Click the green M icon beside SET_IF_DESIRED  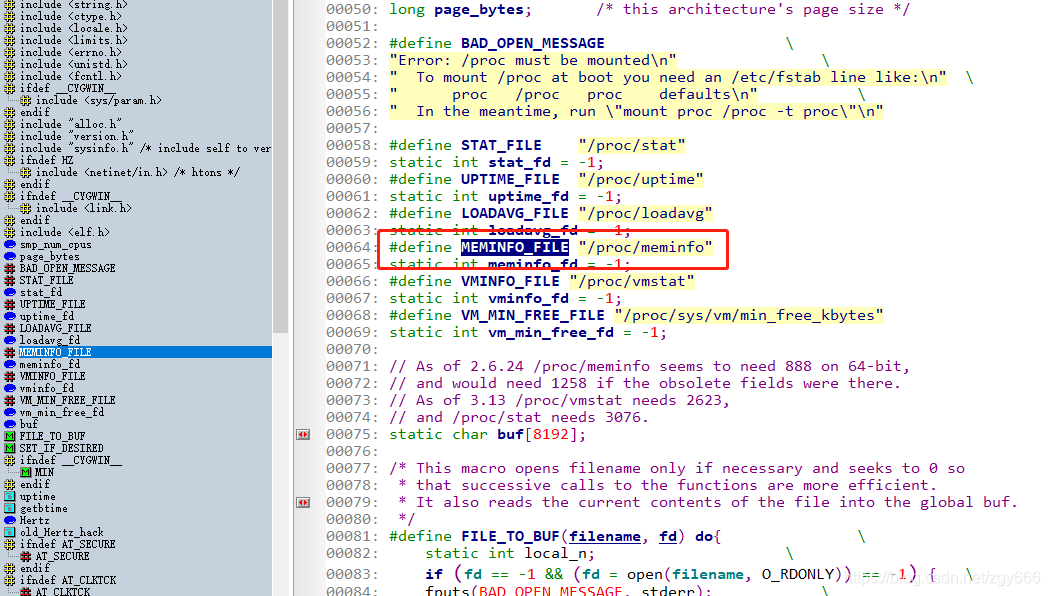(x=9, y=449)
